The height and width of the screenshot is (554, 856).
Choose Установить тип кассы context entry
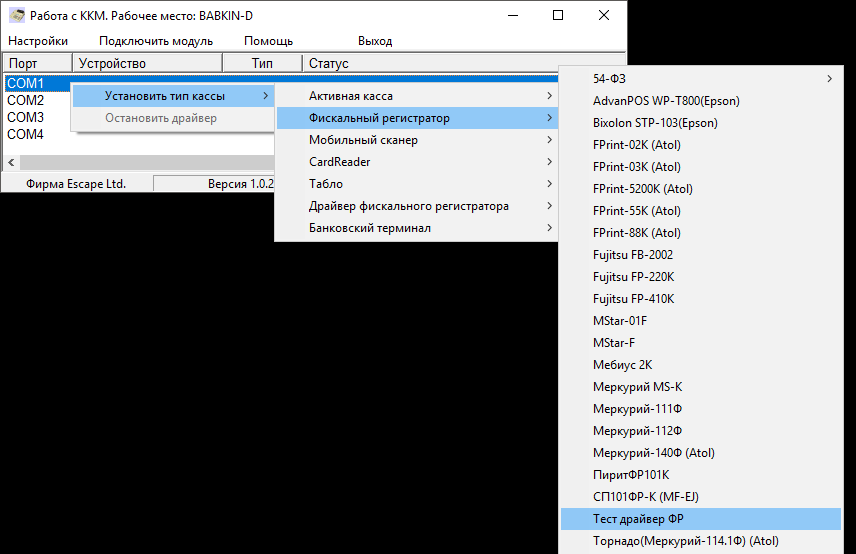173,96
